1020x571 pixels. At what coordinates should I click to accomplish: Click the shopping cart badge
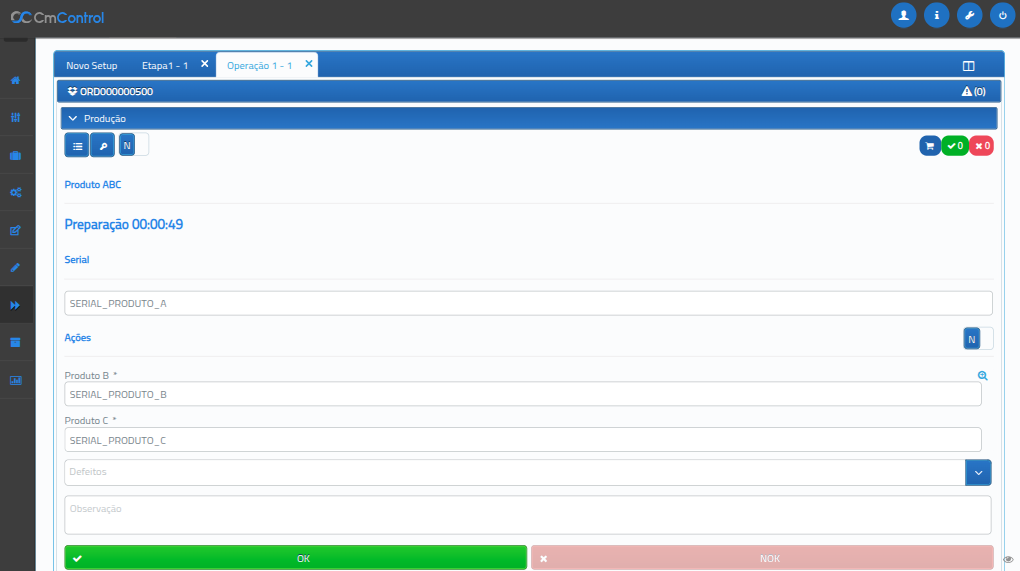coord(930,146)
